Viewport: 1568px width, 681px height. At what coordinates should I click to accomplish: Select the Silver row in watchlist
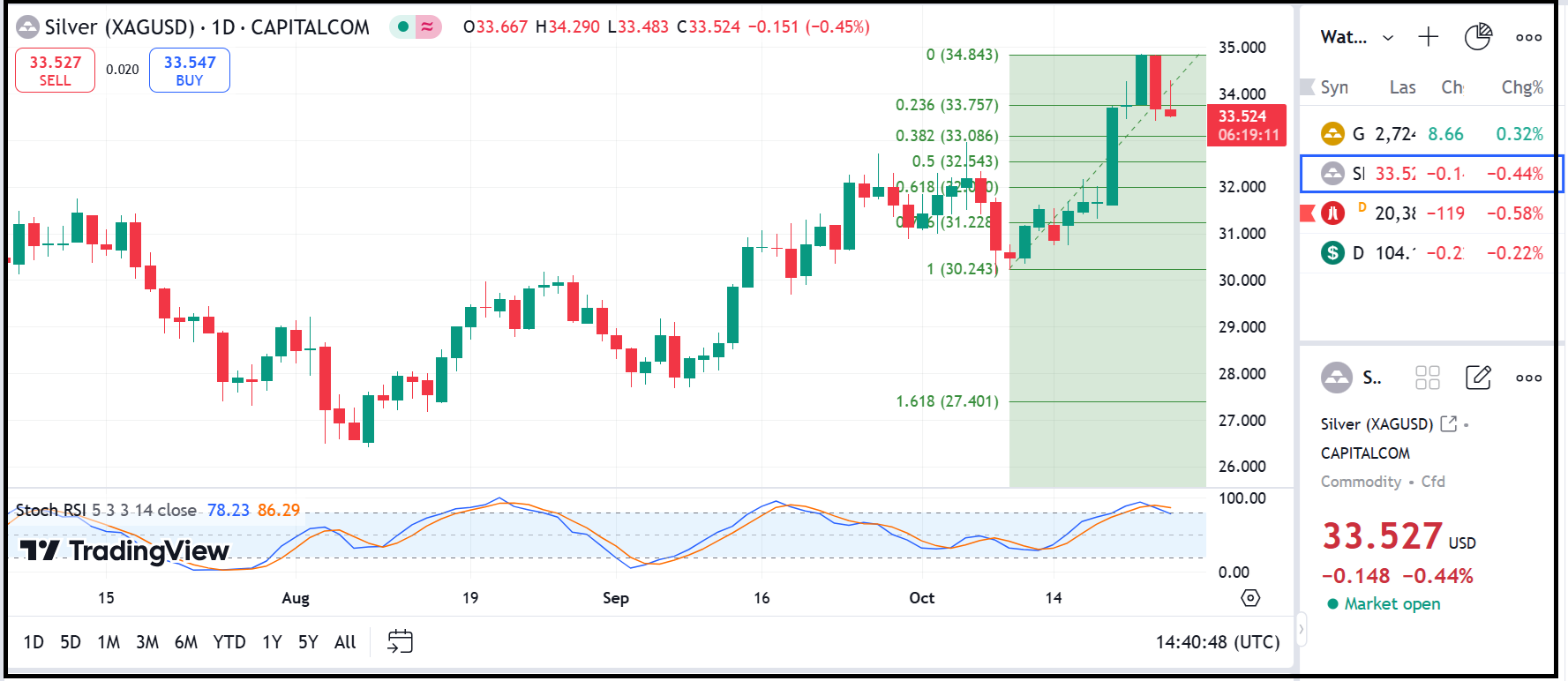1431,174
